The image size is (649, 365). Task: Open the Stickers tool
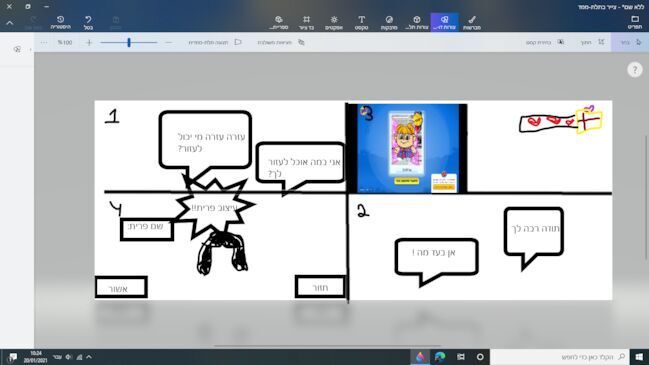point(389,22)
